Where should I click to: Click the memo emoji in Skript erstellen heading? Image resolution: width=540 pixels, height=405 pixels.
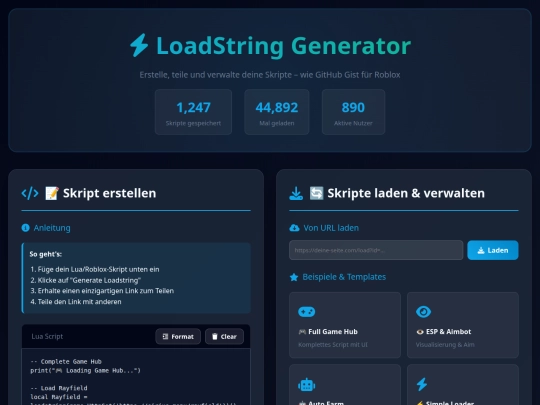pyautogui.click(x=52, y=193)
